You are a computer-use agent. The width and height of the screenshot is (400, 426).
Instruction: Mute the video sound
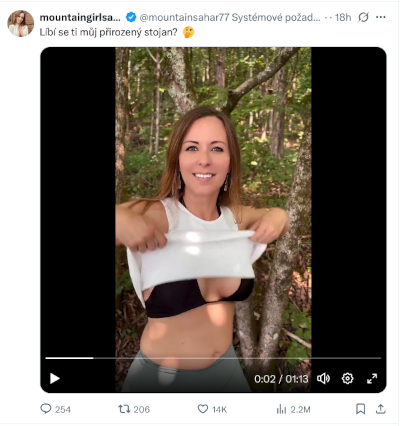click(x=323, y=378)
